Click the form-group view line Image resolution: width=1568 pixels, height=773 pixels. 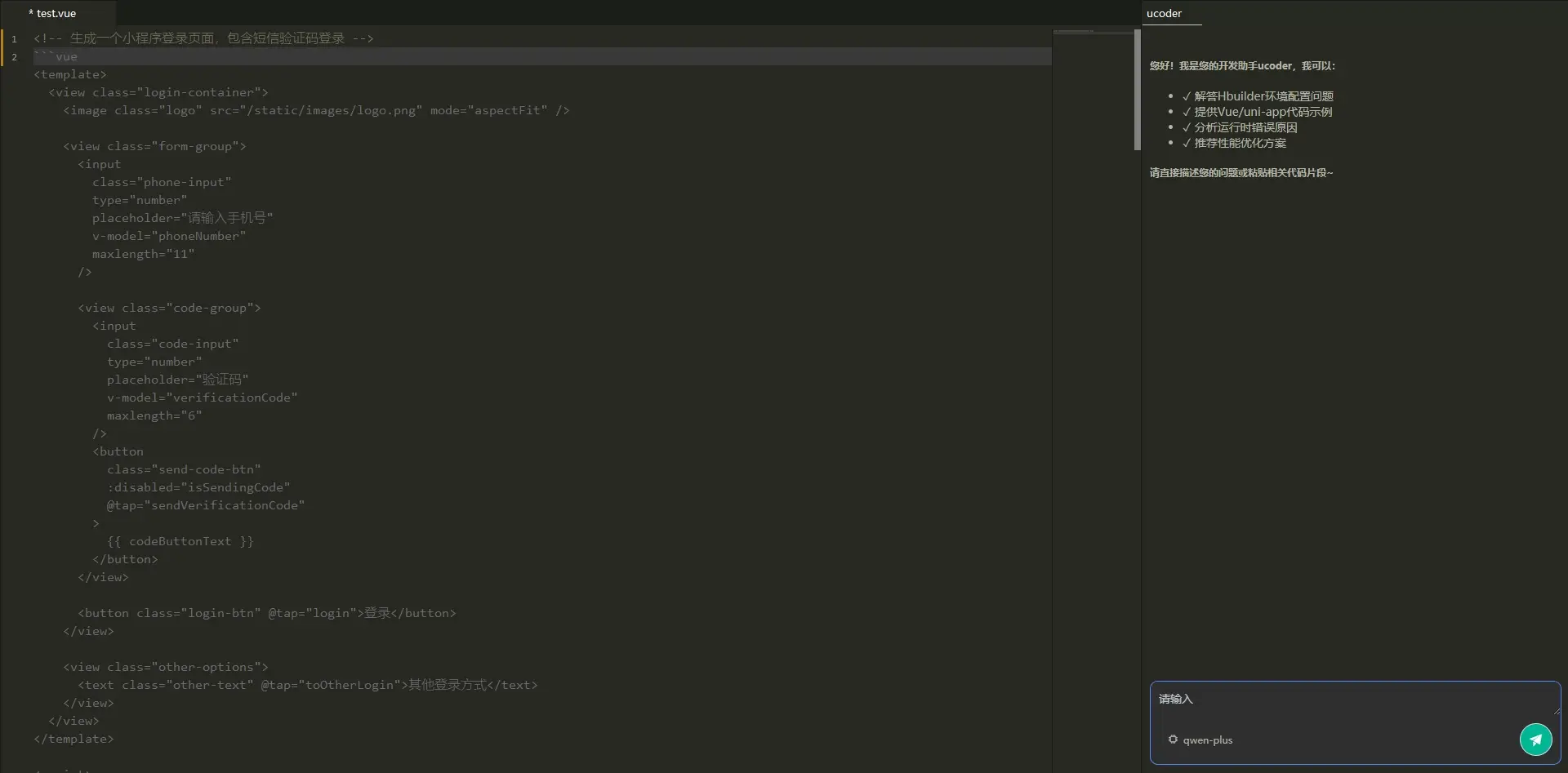pyautogui.click(x=154, y=146)
